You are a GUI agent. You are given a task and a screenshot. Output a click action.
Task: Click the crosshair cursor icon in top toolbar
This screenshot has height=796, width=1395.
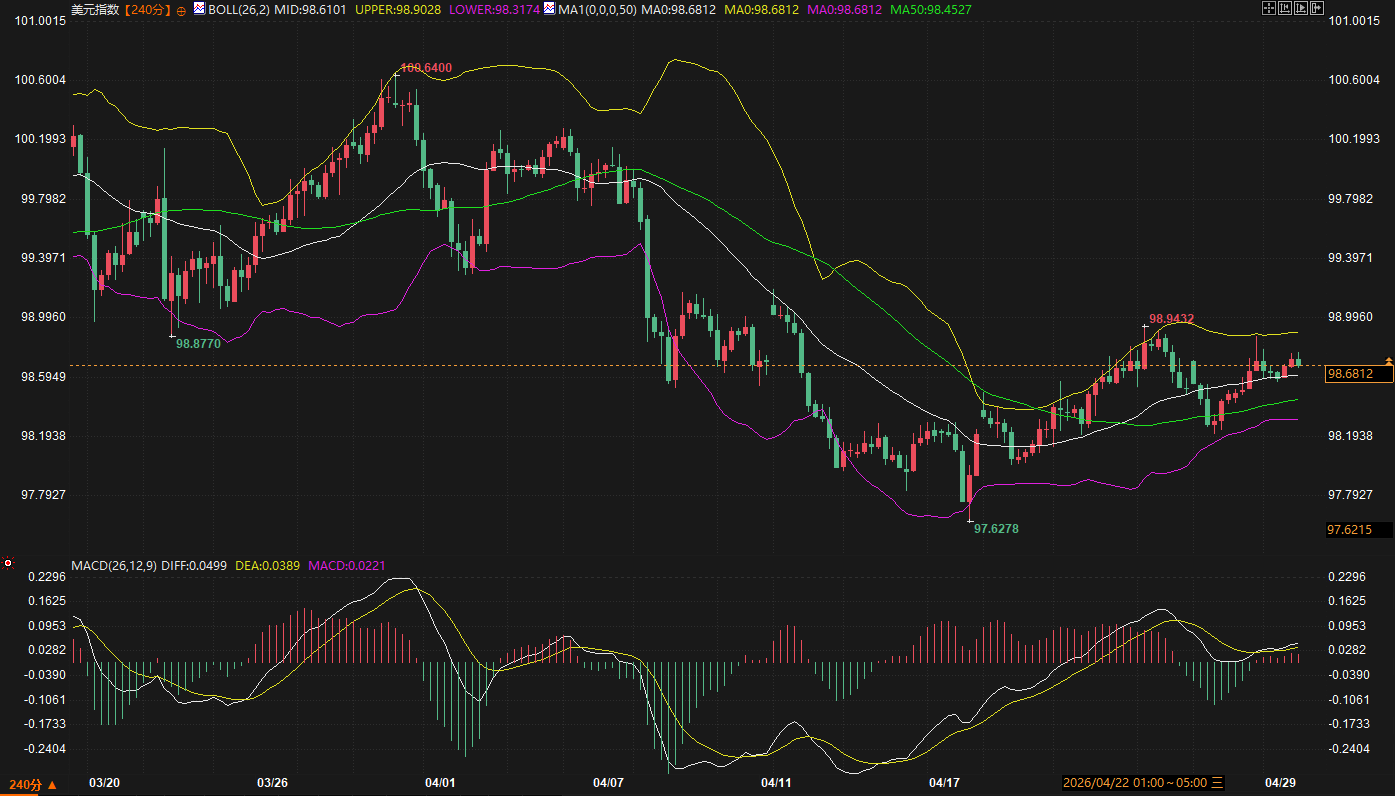click(x=1269, y=9)
